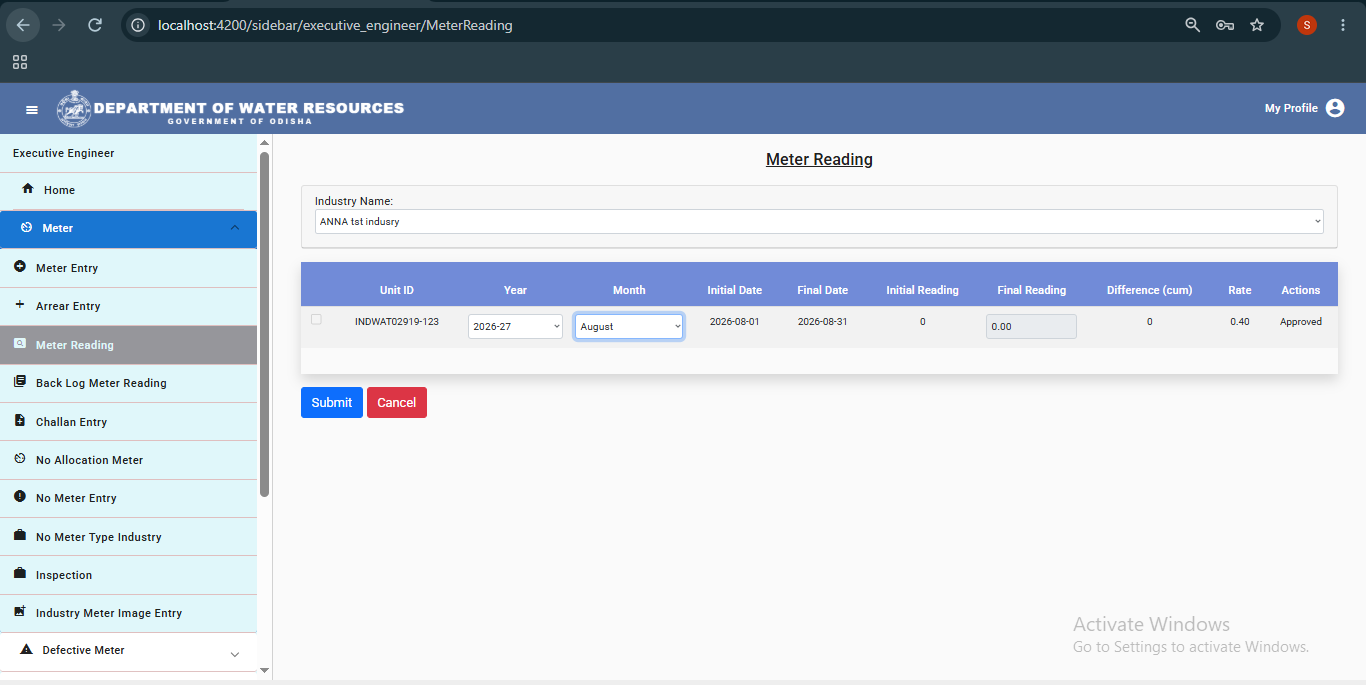This screenshot has width=1366, height=685.
Task: Open the Industry Name dropdown
Action: coord(819,221)
